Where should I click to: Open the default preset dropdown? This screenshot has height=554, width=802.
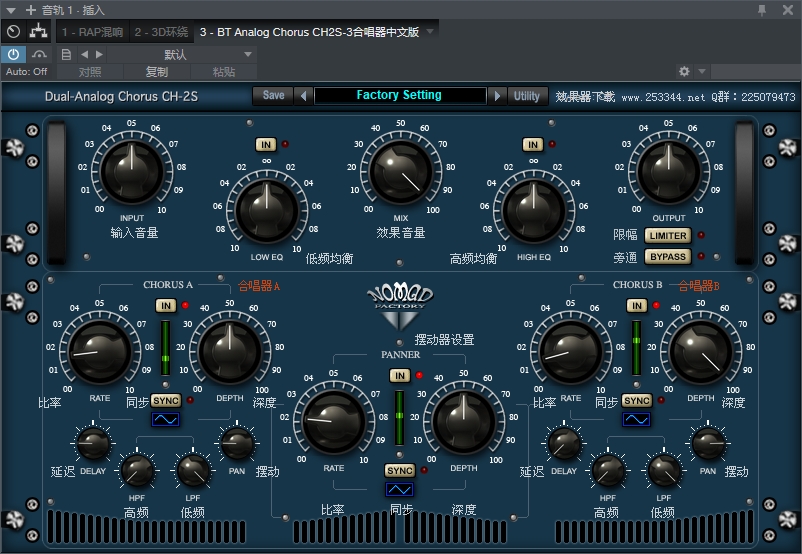tap(182, 54)
